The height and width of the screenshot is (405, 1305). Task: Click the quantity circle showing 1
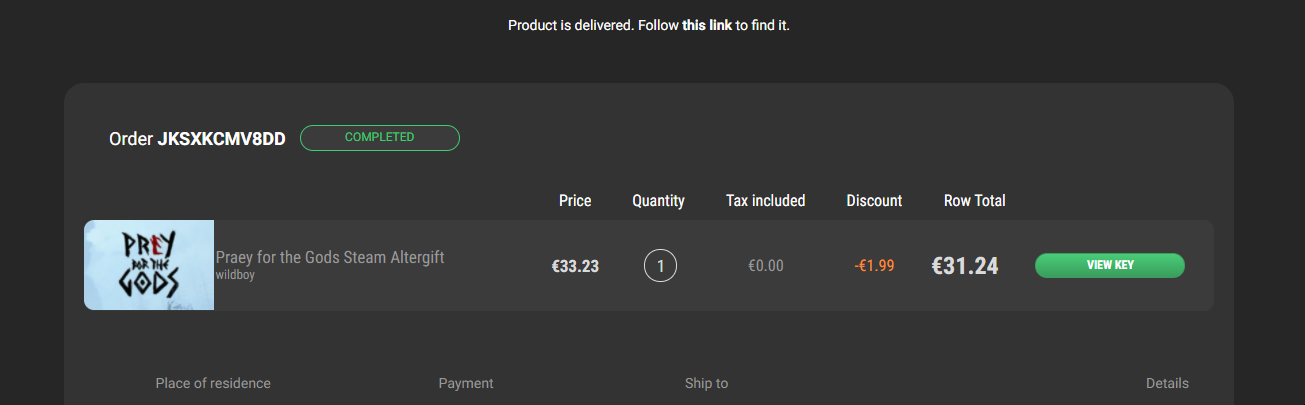pyautogui.click(x=660, y=266)
